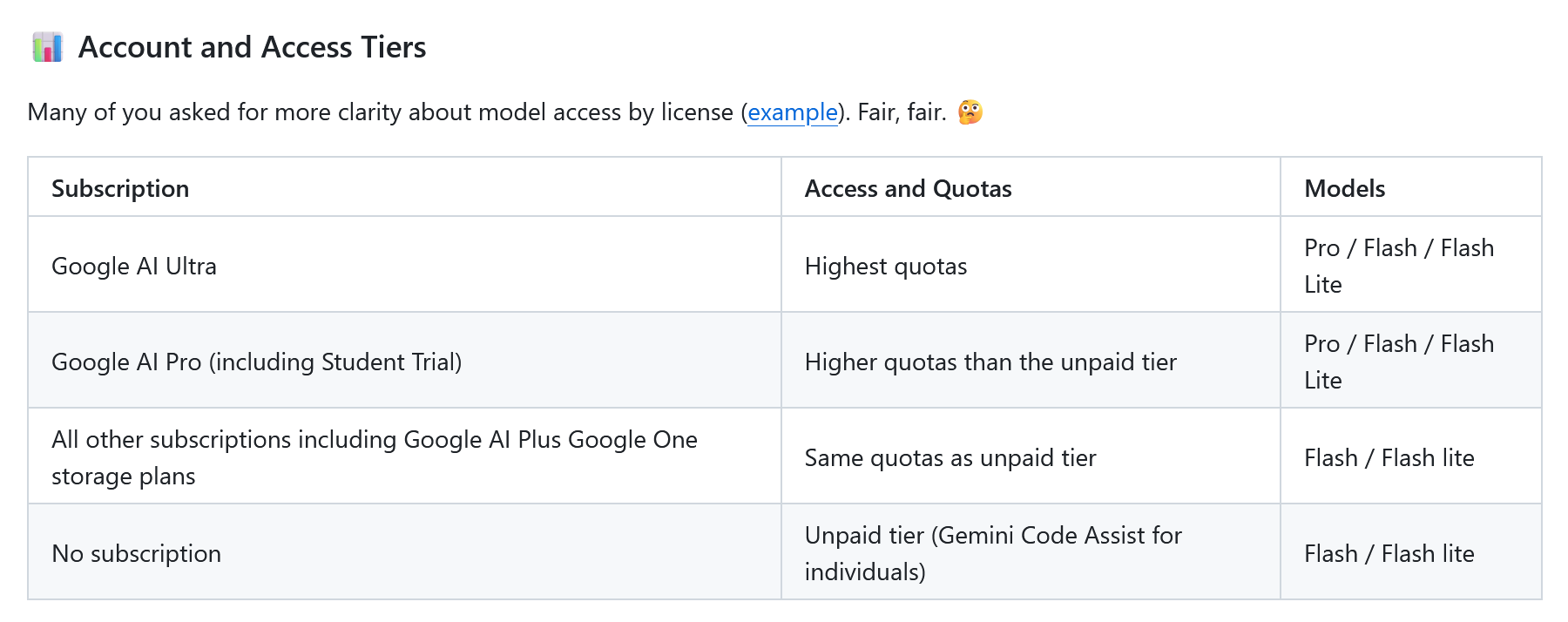Click the bar chart emoji icon
The width and height of the screenshot is (1568, 622).
click(x=47, y=47)
